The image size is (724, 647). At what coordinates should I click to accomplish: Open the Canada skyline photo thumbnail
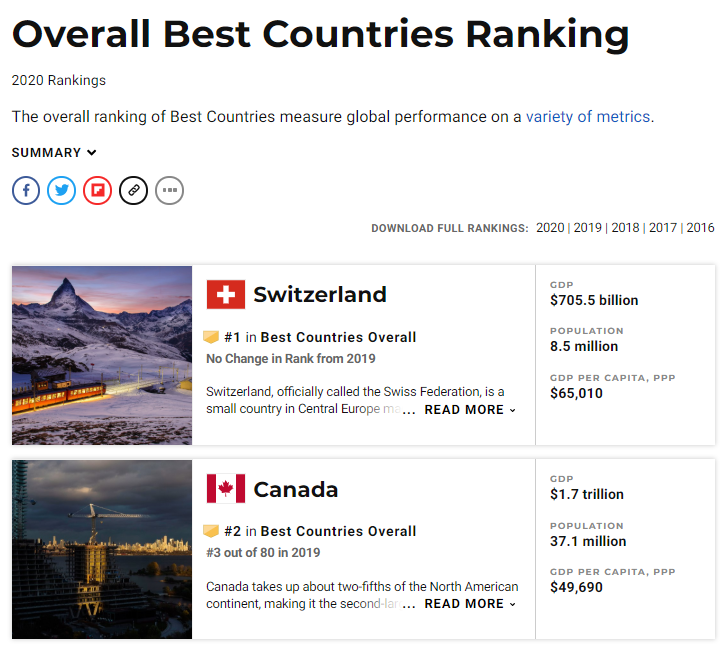[x=102, y=549]
